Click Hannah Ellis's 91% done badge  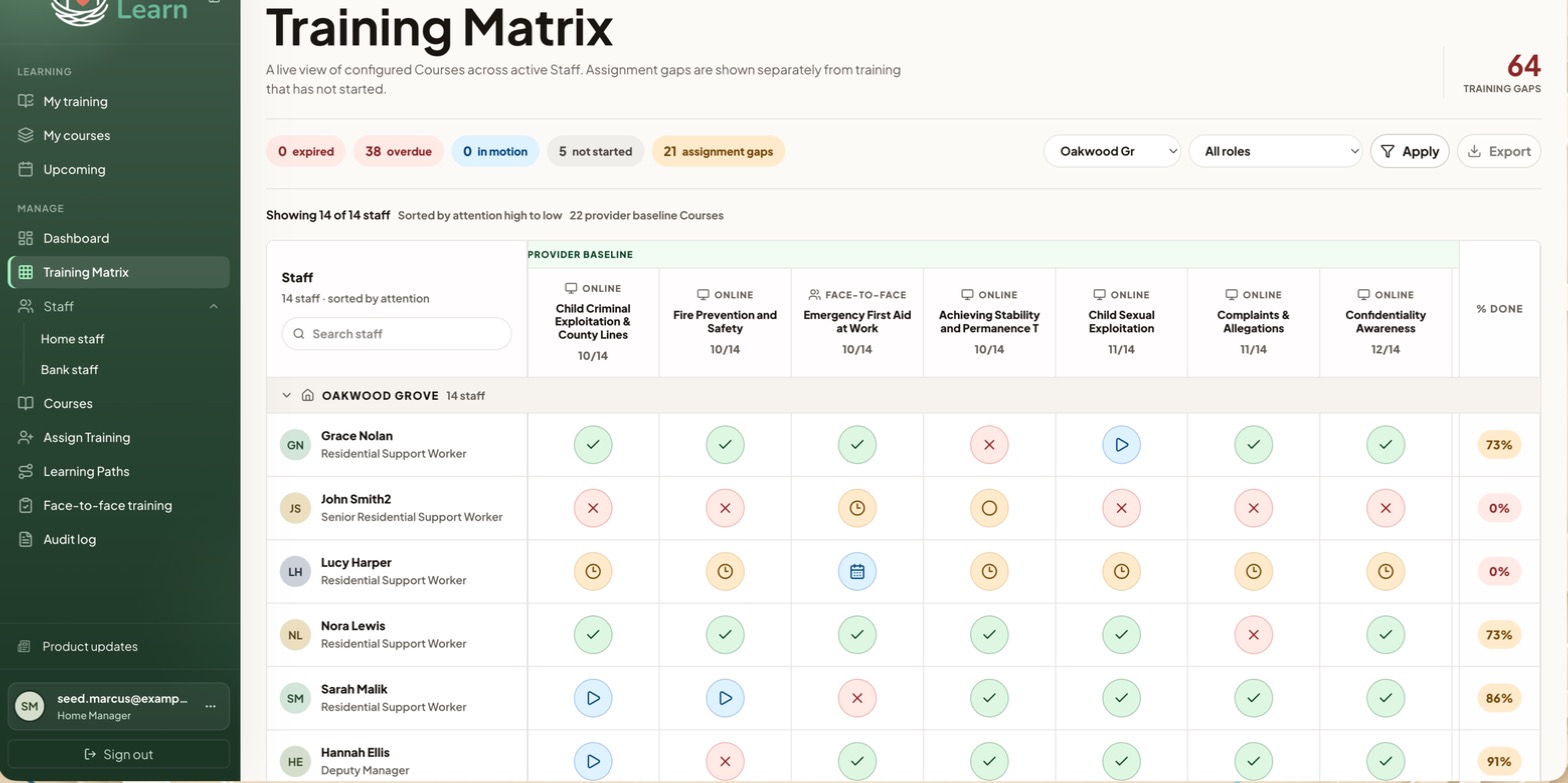pyautogui.click(x=1498, y=761)
